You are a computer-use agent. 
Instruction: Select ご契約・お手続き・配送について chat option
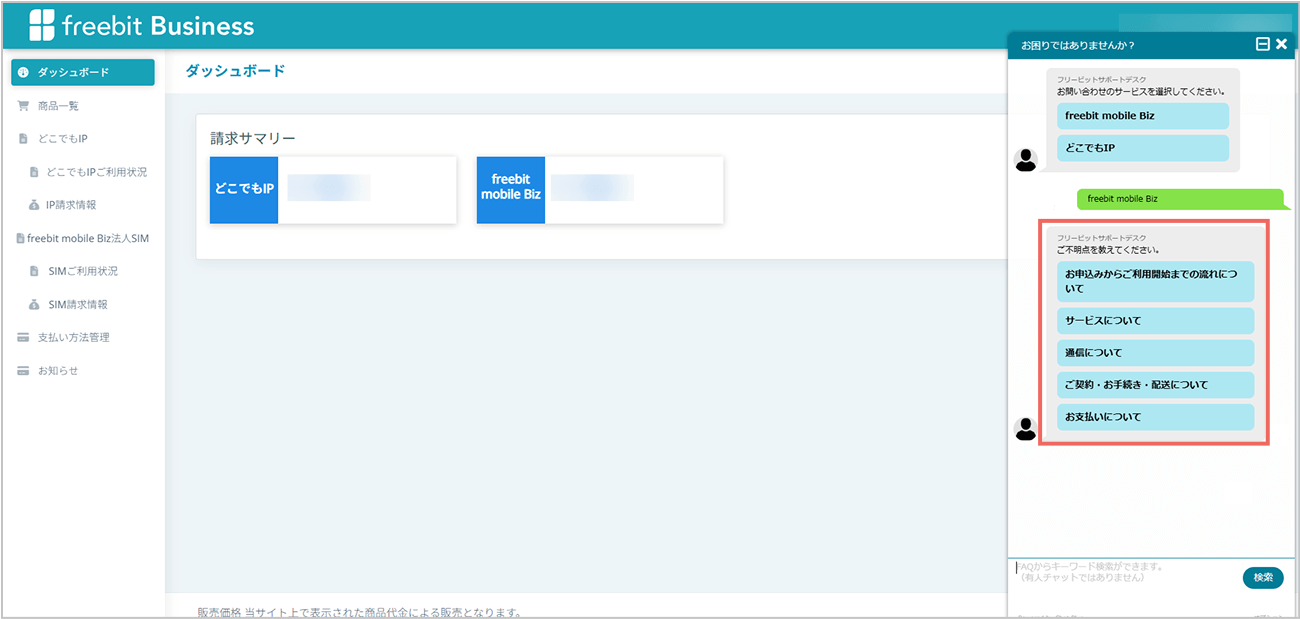(1155, 385)
